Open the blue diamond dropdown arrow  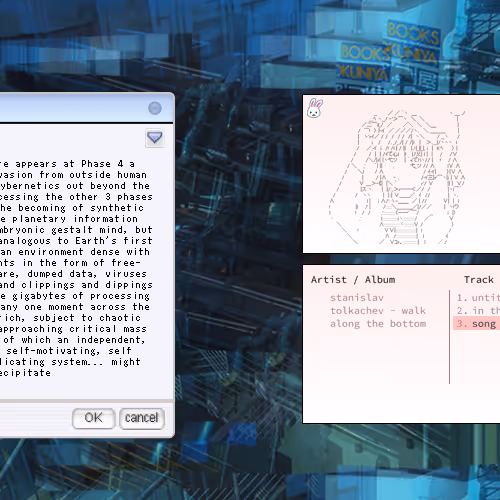pos(155,138)
